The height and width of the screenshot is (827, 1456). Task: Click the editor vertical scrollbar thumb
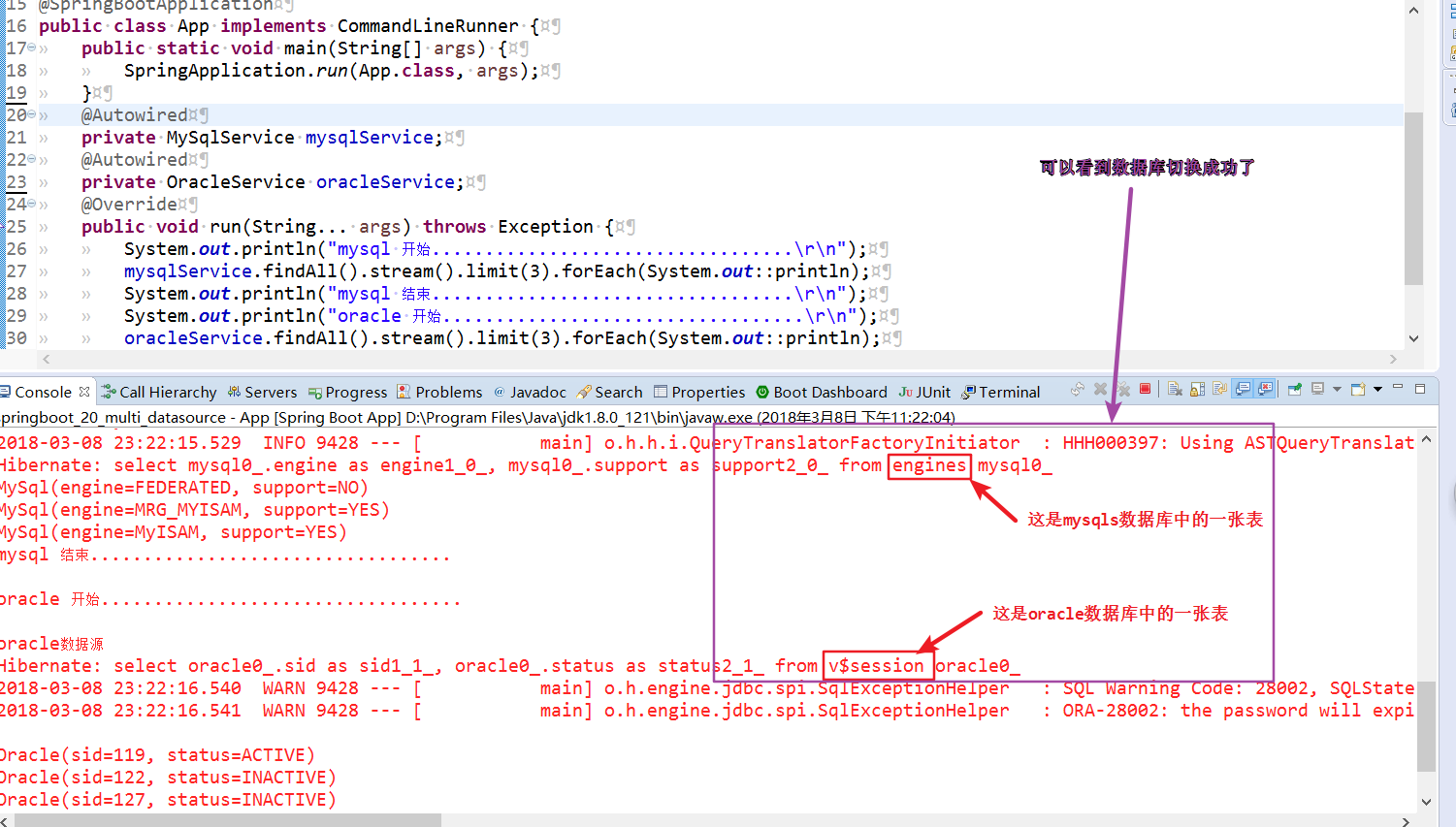point(1413,199)
